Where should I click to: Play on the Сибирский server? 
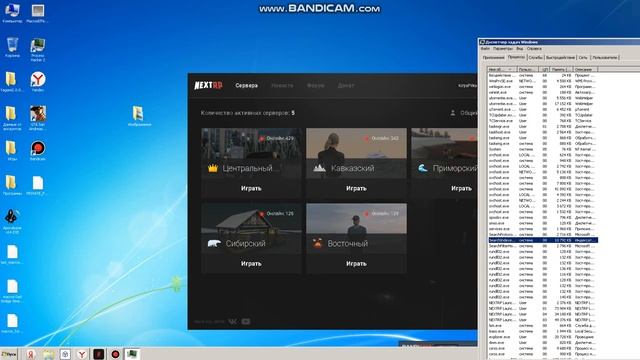(251, 264)
